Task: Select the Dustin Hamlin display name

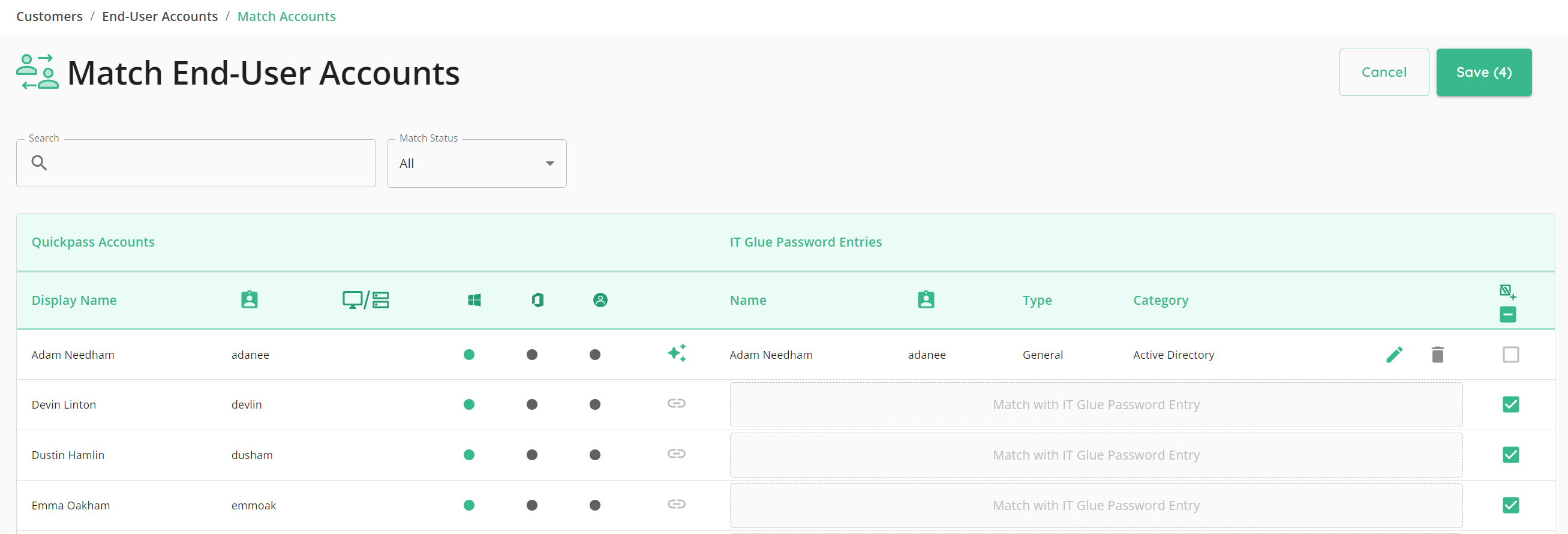Action: click(68, 455)
